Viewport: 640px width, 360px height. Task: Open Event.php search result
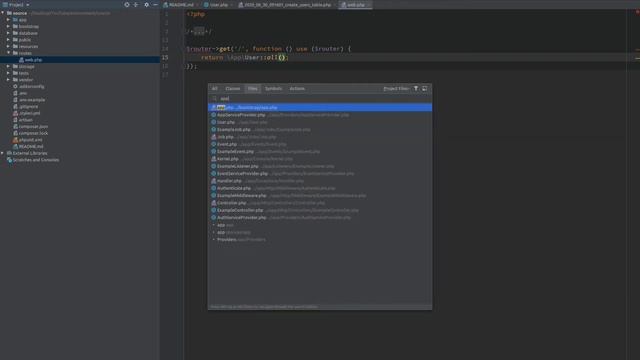click(x=320, y=144)
